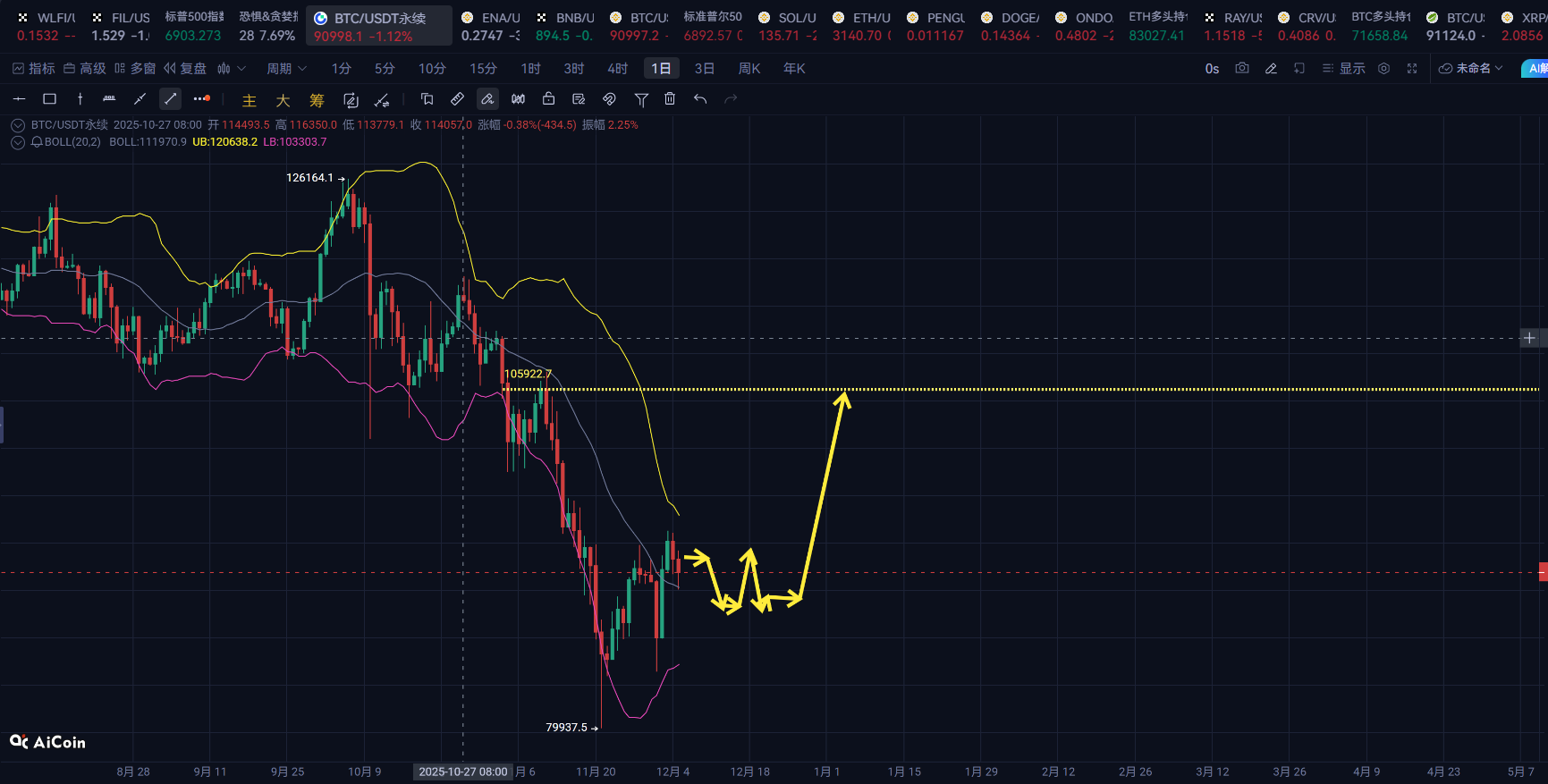Click the 复盘 replay button

[x=185, y=69]
